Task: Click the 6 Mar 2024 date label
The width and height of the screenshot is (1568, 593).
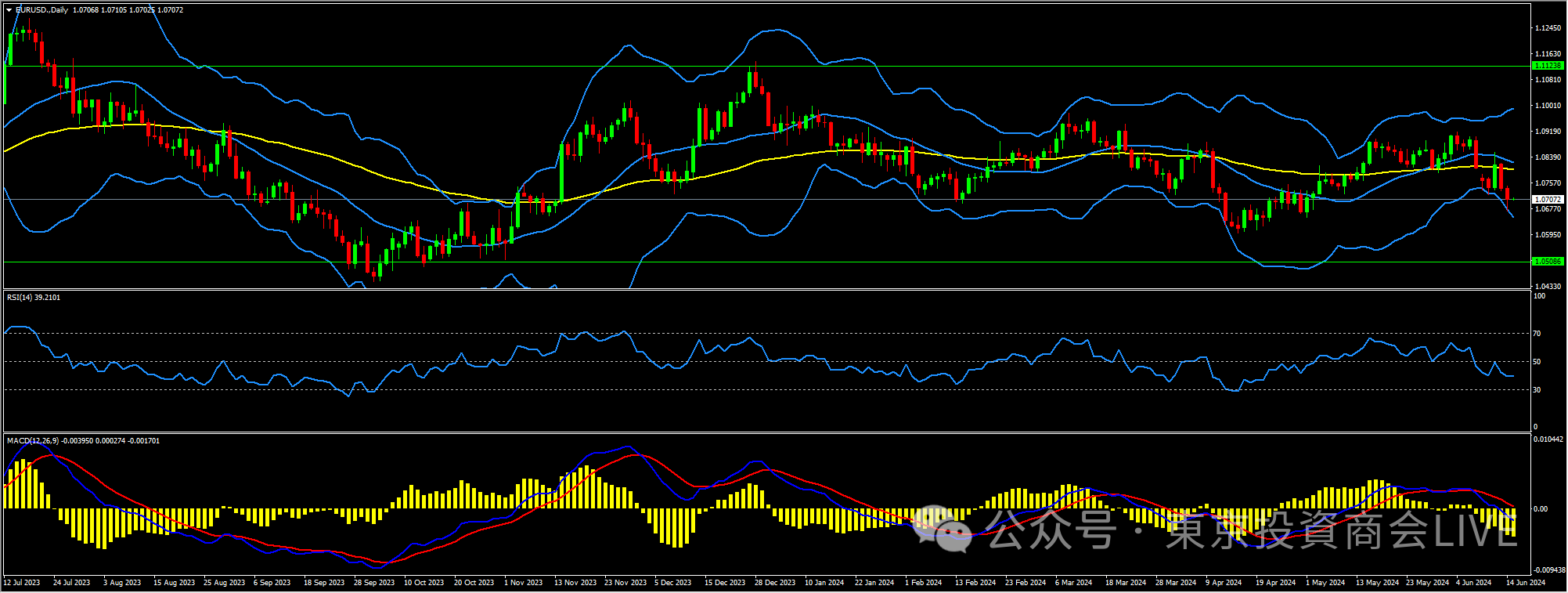Action: [x=1074, y=583]
